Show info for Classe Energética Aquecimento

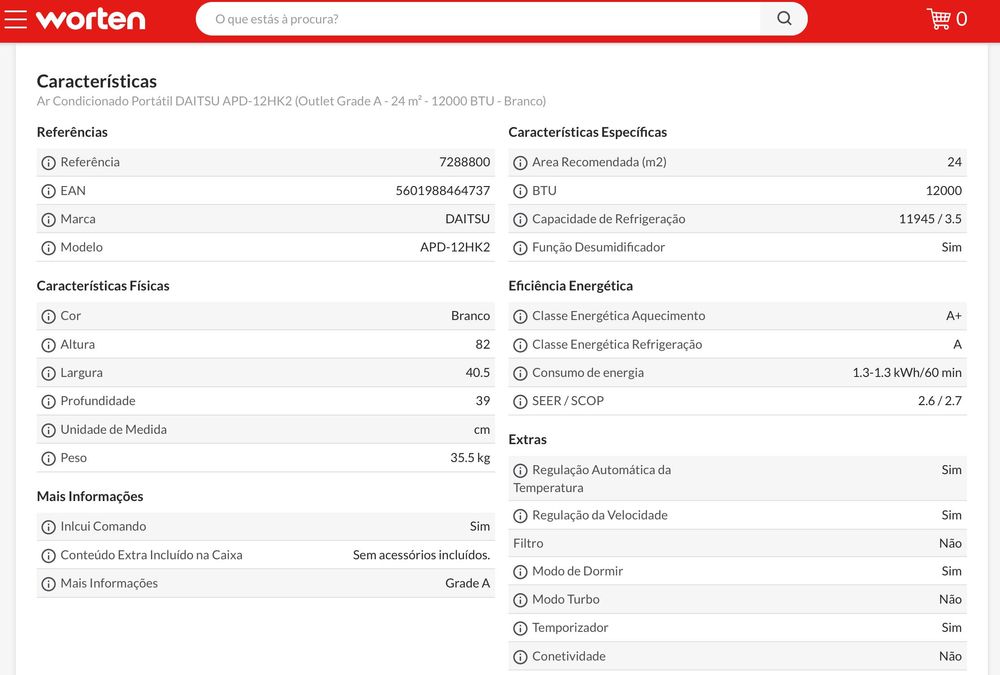pyautogui.click(x=520, y=316)
